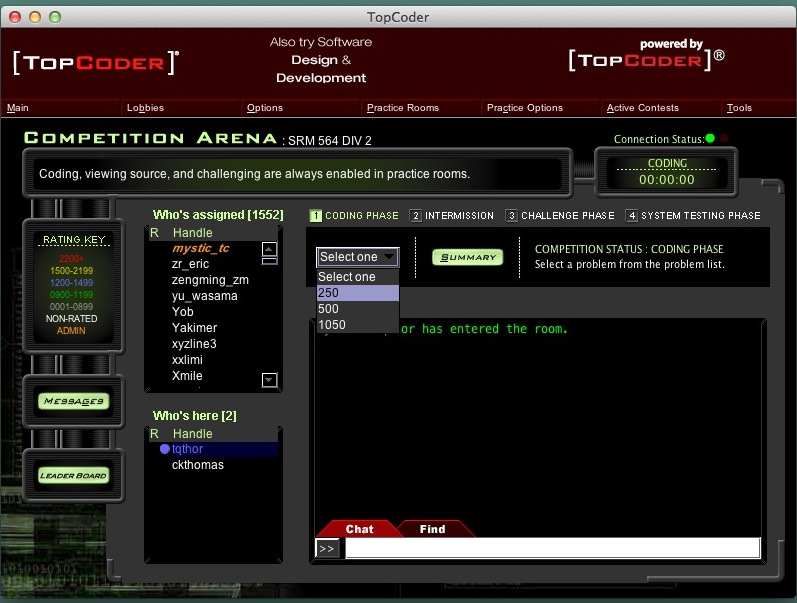Open the Practice Rooms menu
Viewport: 797px width, 603px height.
click(x=402, y=108)
